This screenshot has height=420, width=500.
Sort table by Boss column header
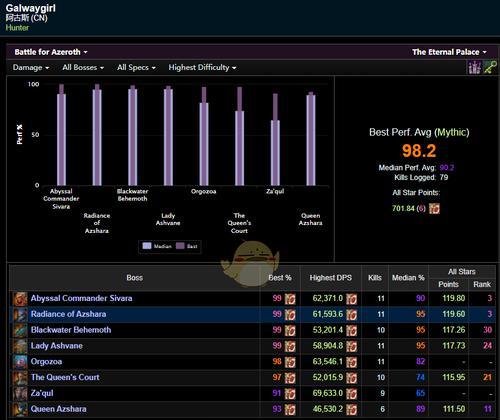pos(135,278)
